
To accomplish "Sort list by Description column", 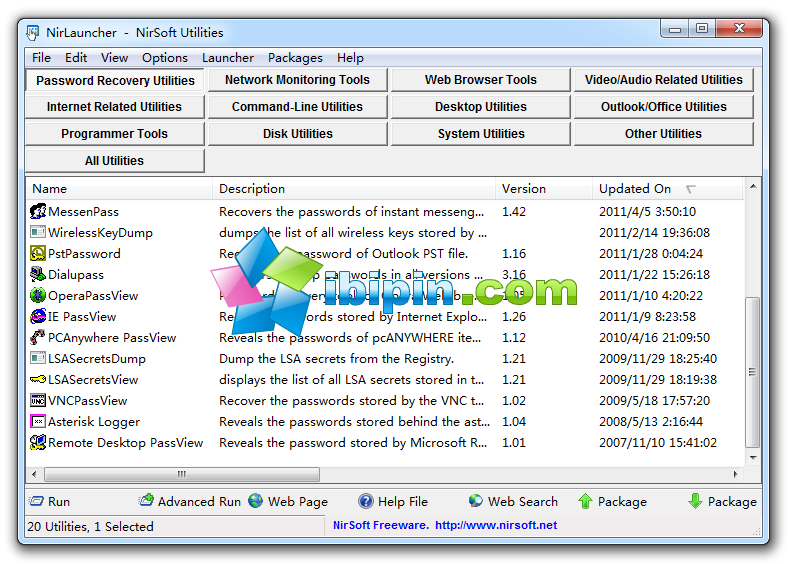I will click(x=354, y=189).
